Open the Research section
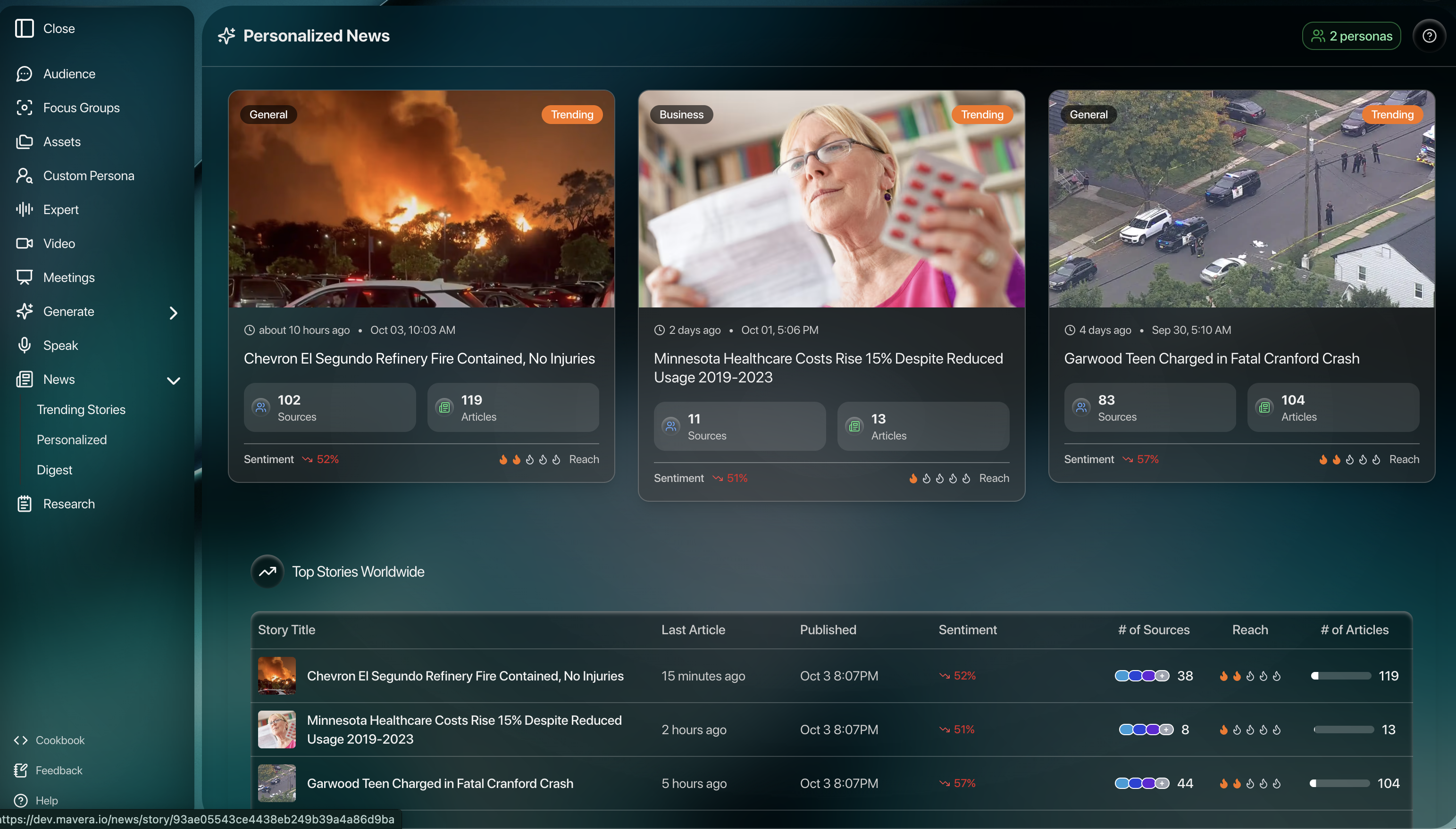The width and height of the screenshot is (1456, 829). [69, 503]
